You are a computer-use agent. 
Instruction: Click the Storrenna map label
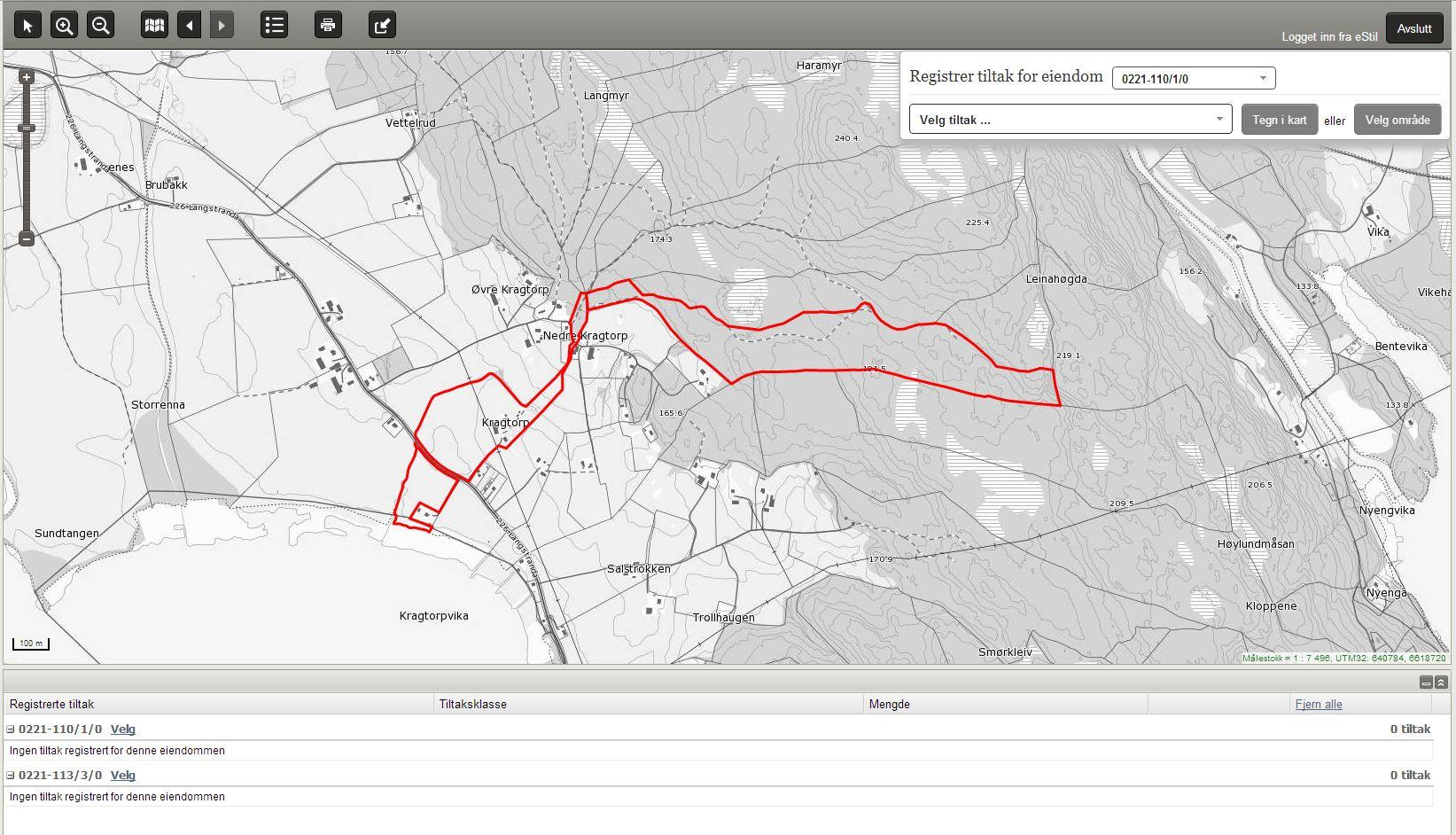coord(158,404)
